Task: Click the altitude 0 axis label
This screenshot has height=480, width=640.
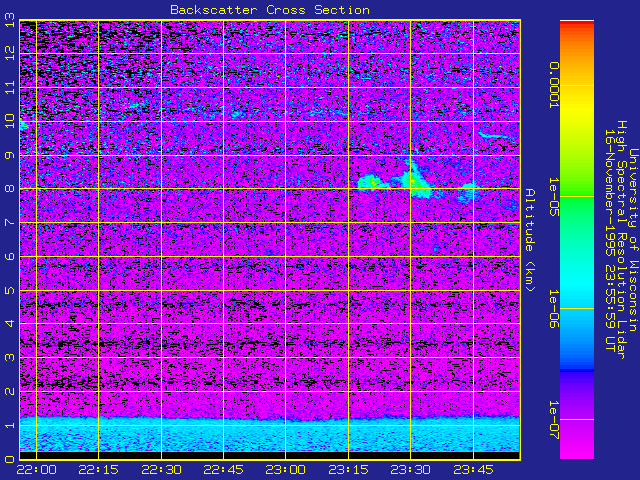Action: click(x=10, y=459)
